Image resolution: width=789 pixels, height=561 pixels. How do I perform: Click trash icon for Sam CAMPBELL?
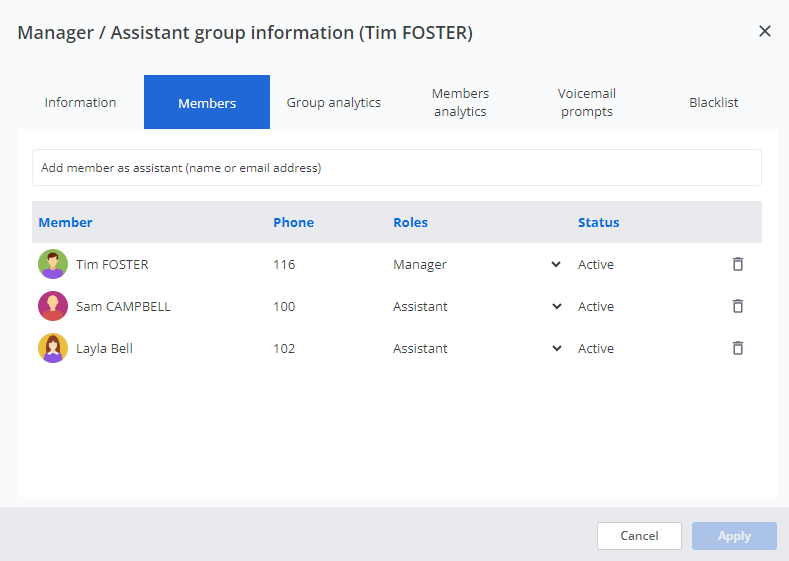(x=738, y=307)
